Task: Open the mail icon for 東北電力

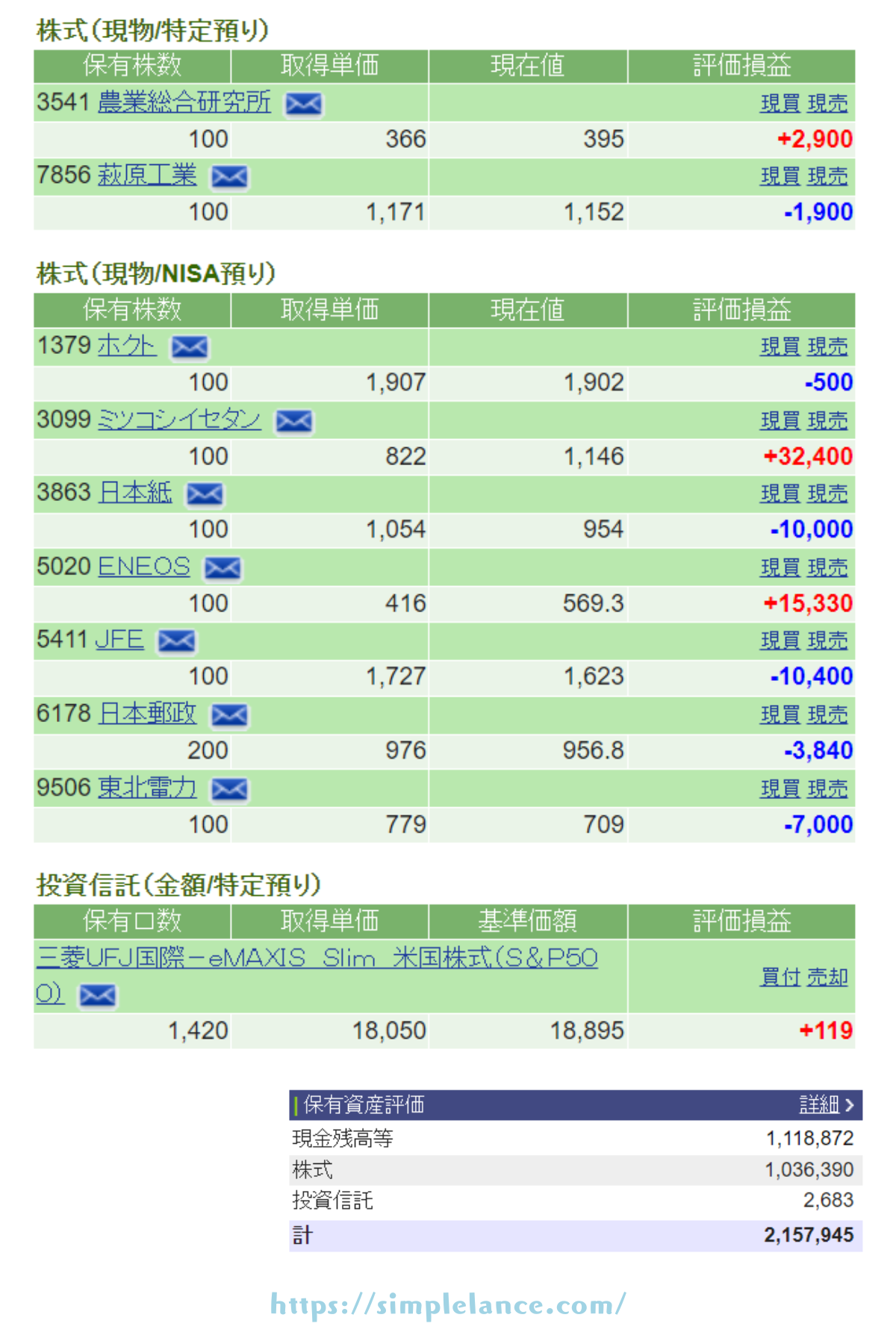Action: (229, 789)
